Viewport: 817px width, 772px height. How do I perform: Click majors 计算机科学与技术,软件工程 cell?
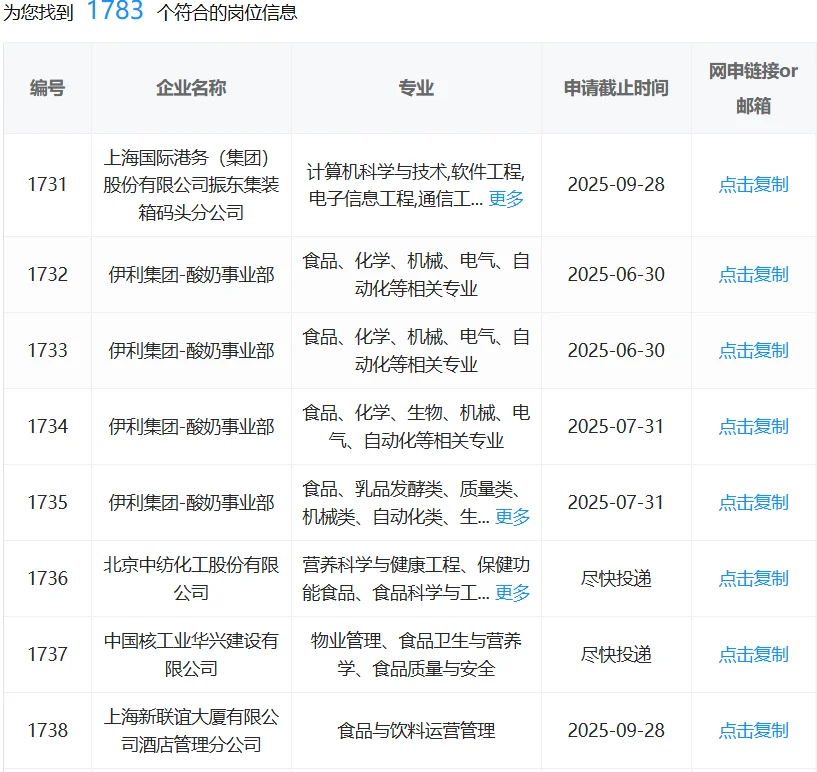416,184
